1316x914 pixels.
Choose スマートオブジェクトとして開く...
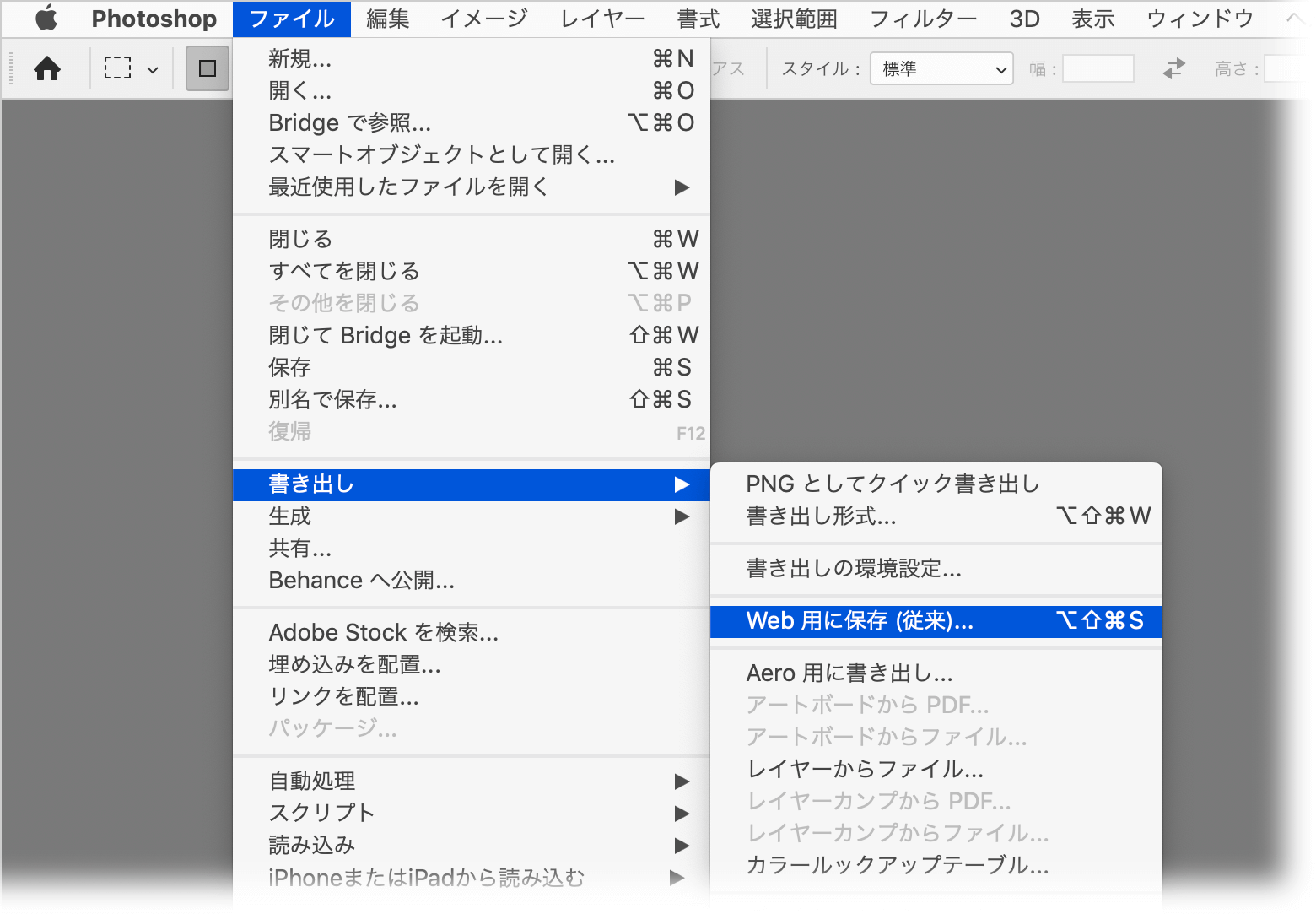pos(472,154)
